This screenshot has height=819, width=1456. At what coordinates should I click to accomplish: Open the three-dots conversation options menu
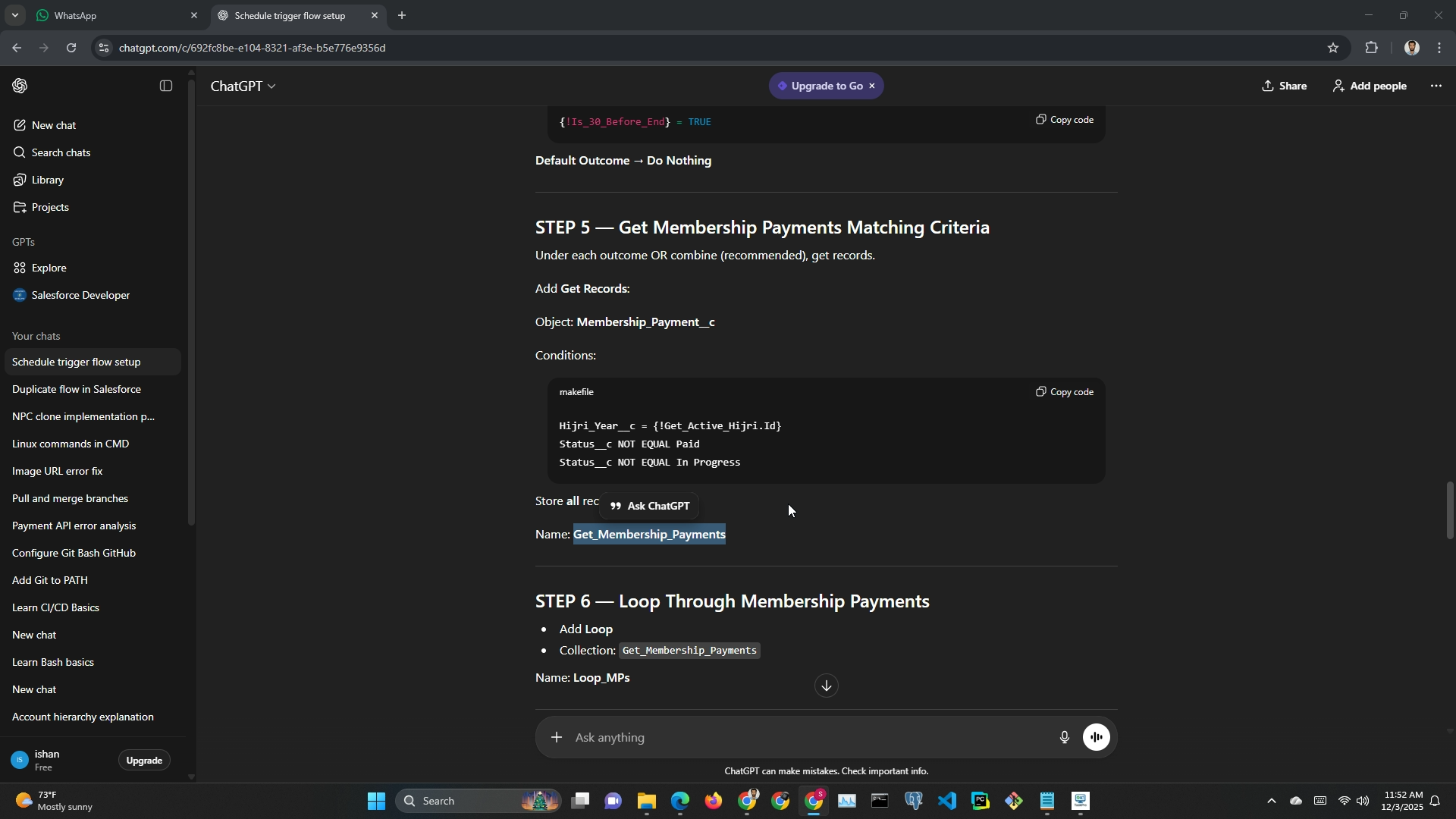pyautogui.click(x=1436, y=86)
